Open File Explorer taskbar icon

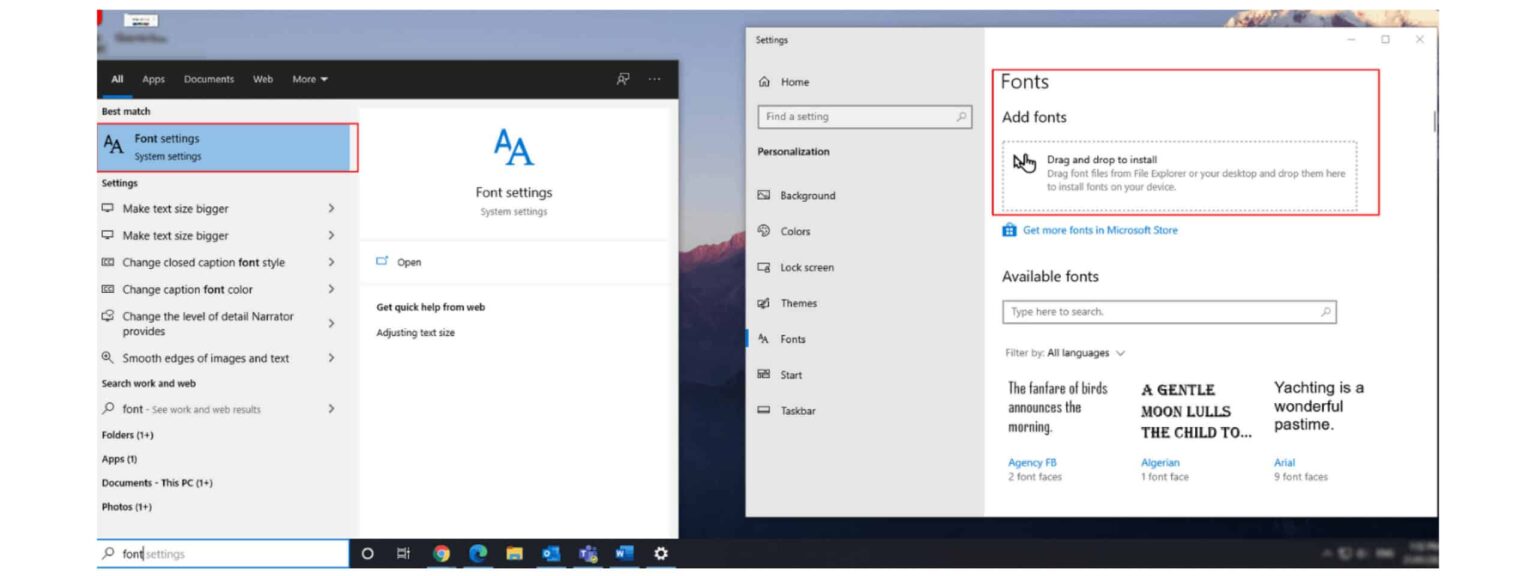(514, 553)
